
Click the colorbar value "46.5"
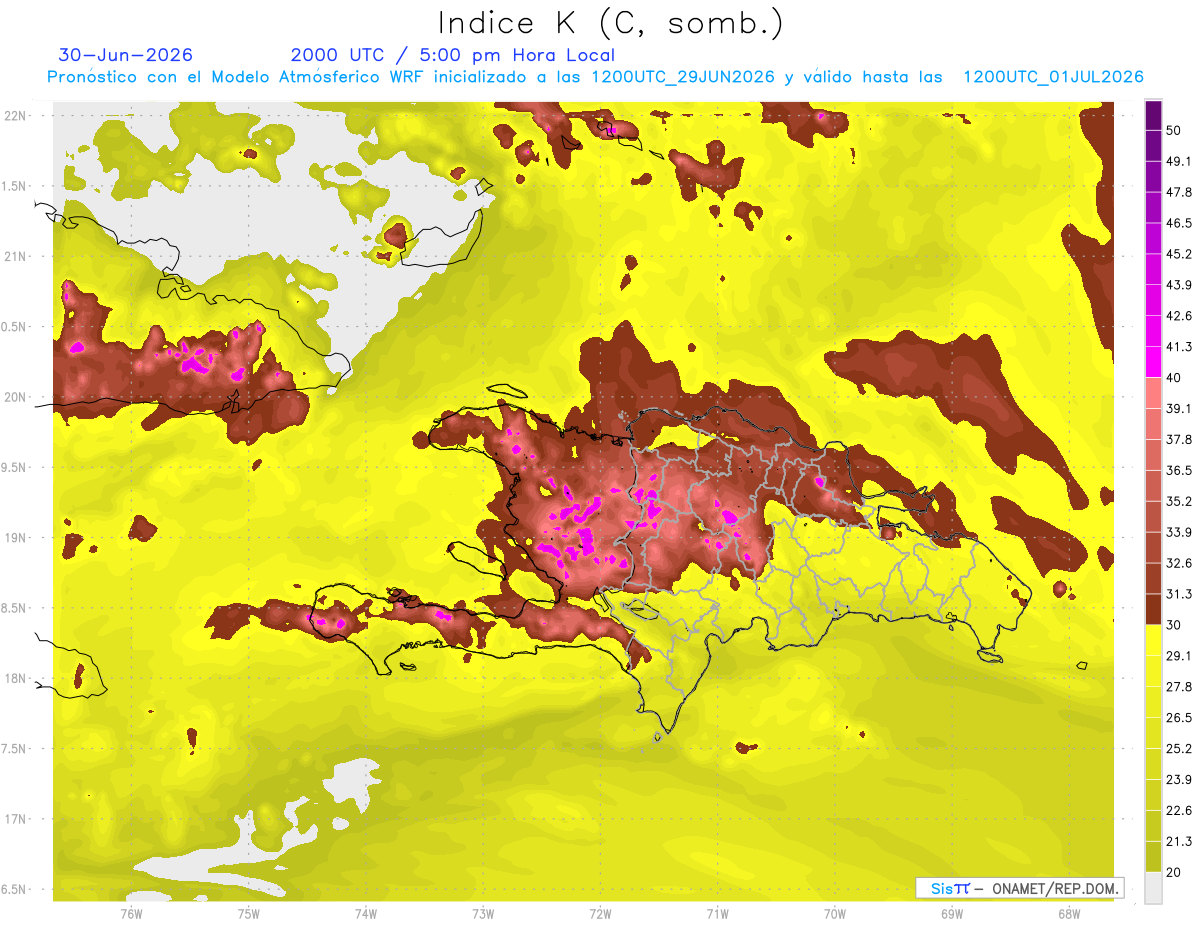click(1179, 223)
